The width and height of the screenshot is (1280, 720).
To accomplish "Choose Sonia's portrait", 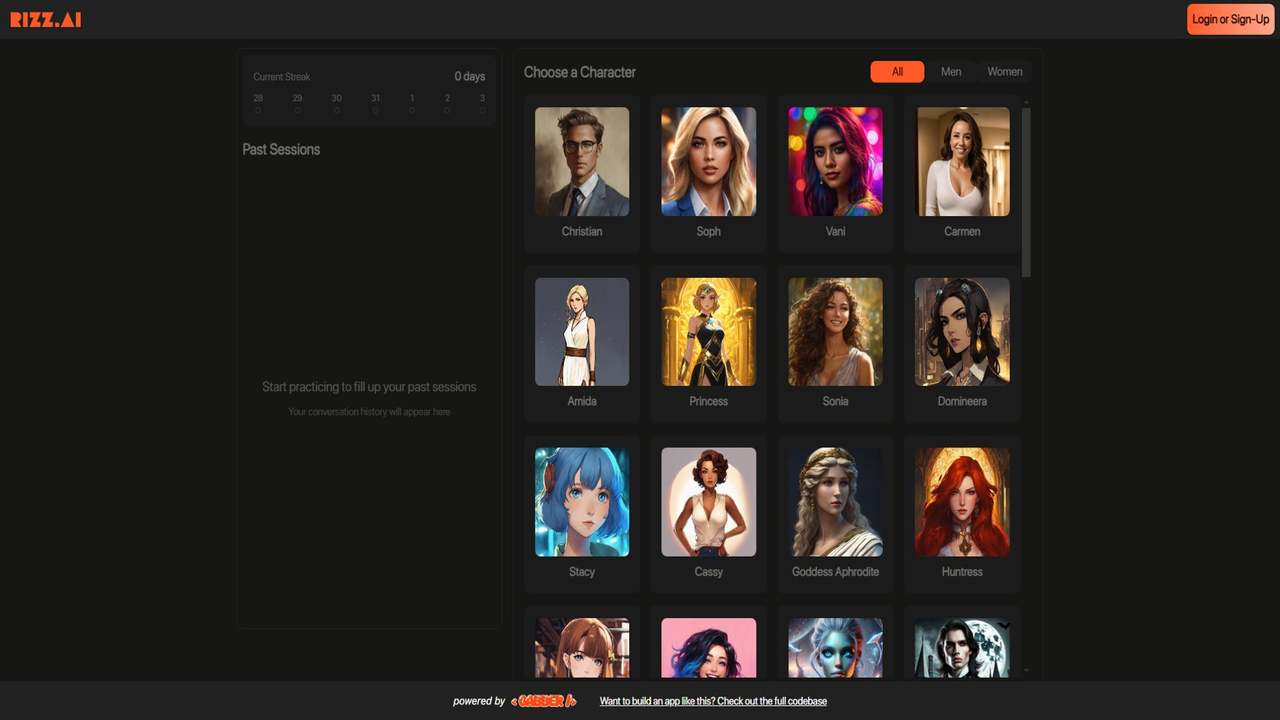I will tap(835, 332).
